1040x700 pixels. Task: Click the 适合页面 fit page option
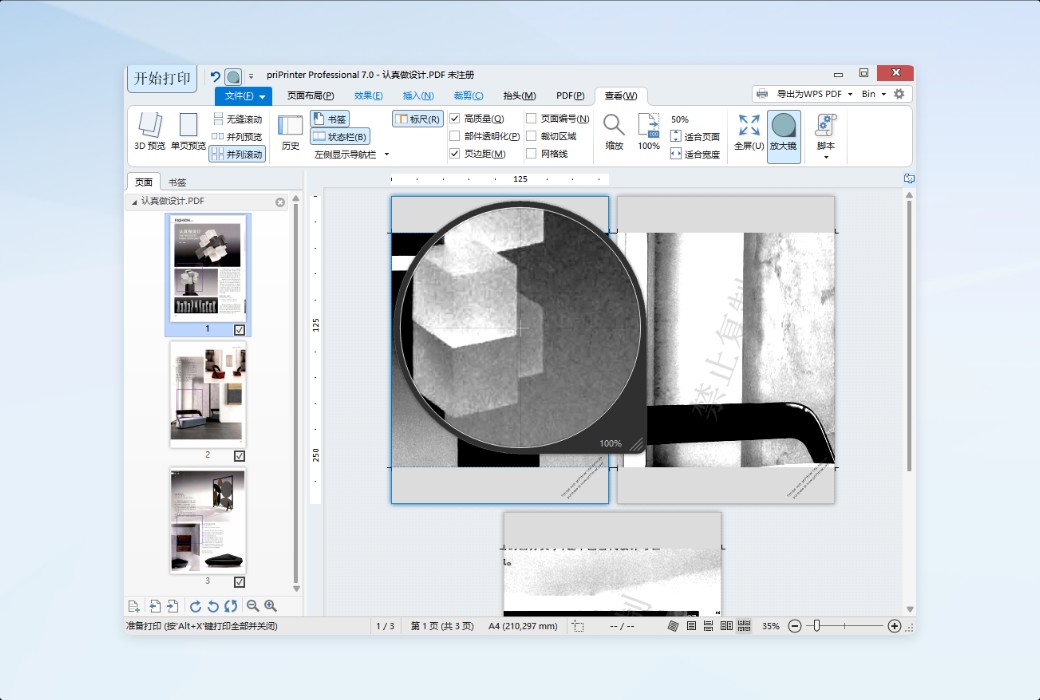695,137
